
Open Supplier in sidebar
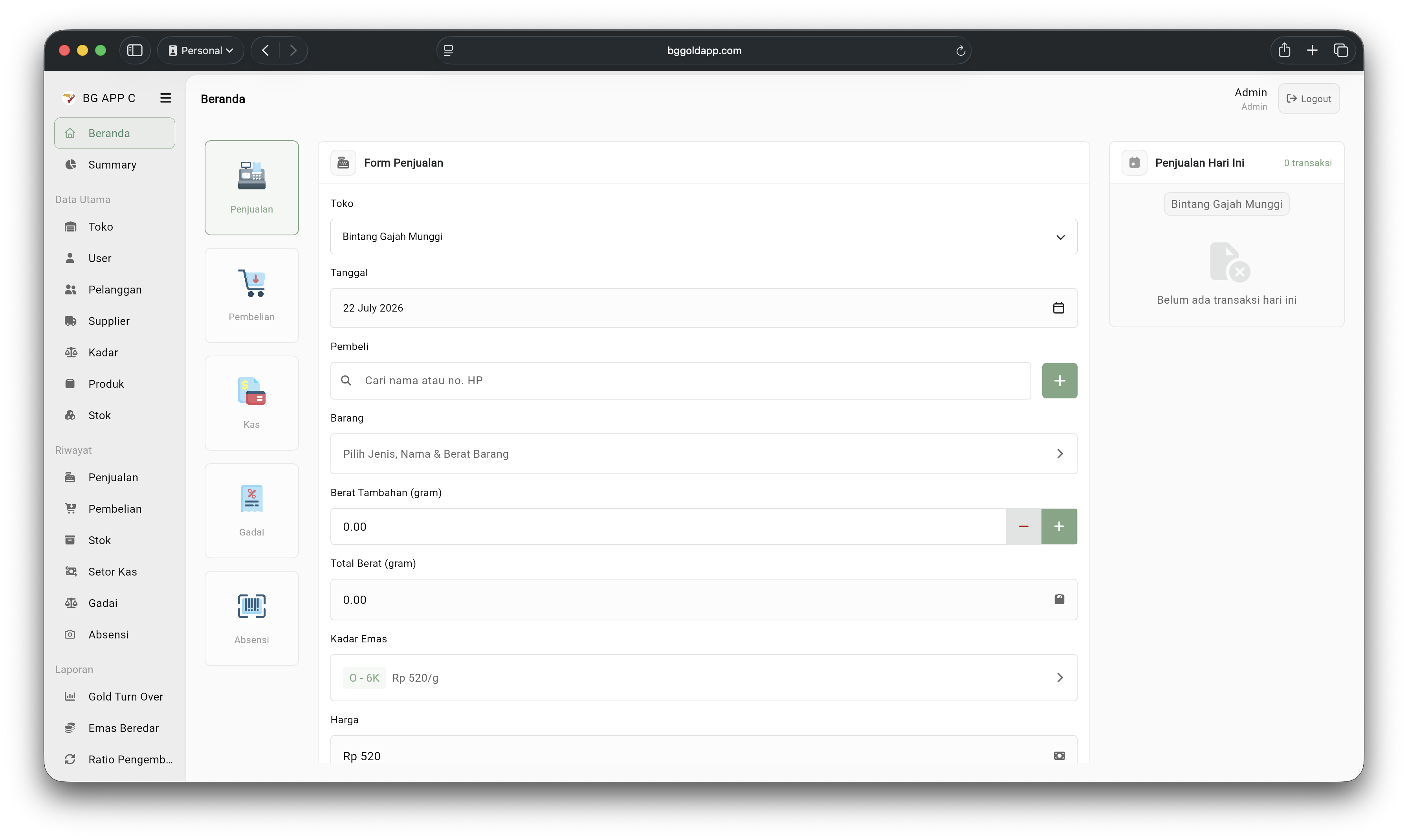[114, 321]
